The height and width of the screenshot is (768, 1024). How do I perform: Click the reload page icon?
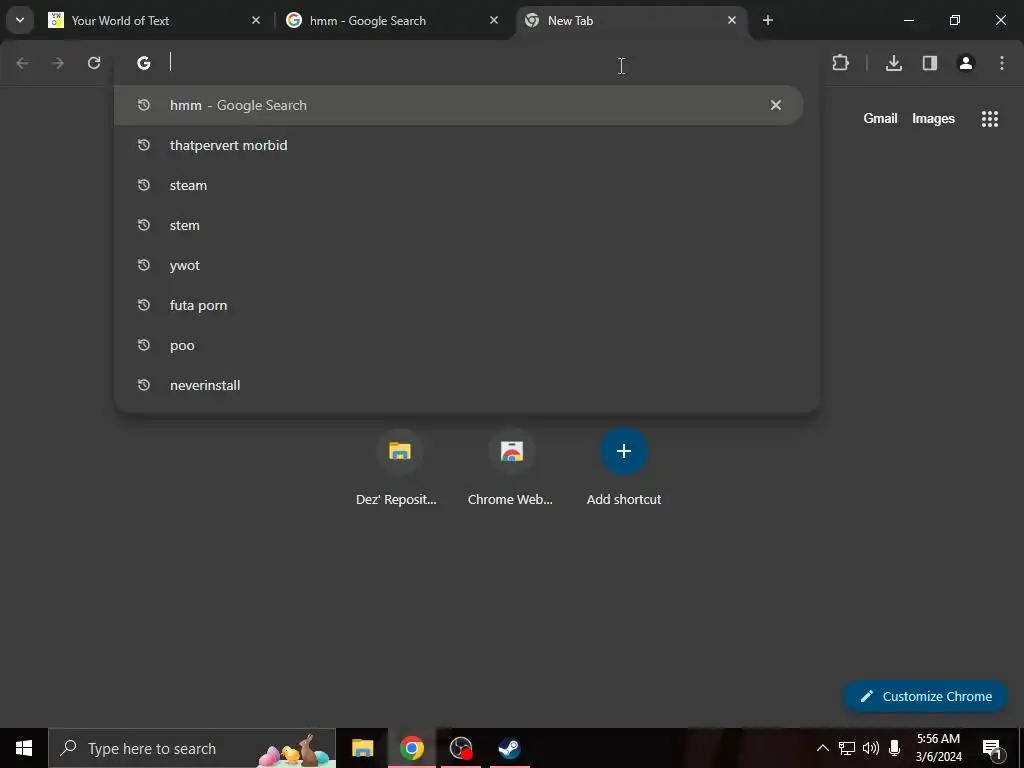[94, 63]
